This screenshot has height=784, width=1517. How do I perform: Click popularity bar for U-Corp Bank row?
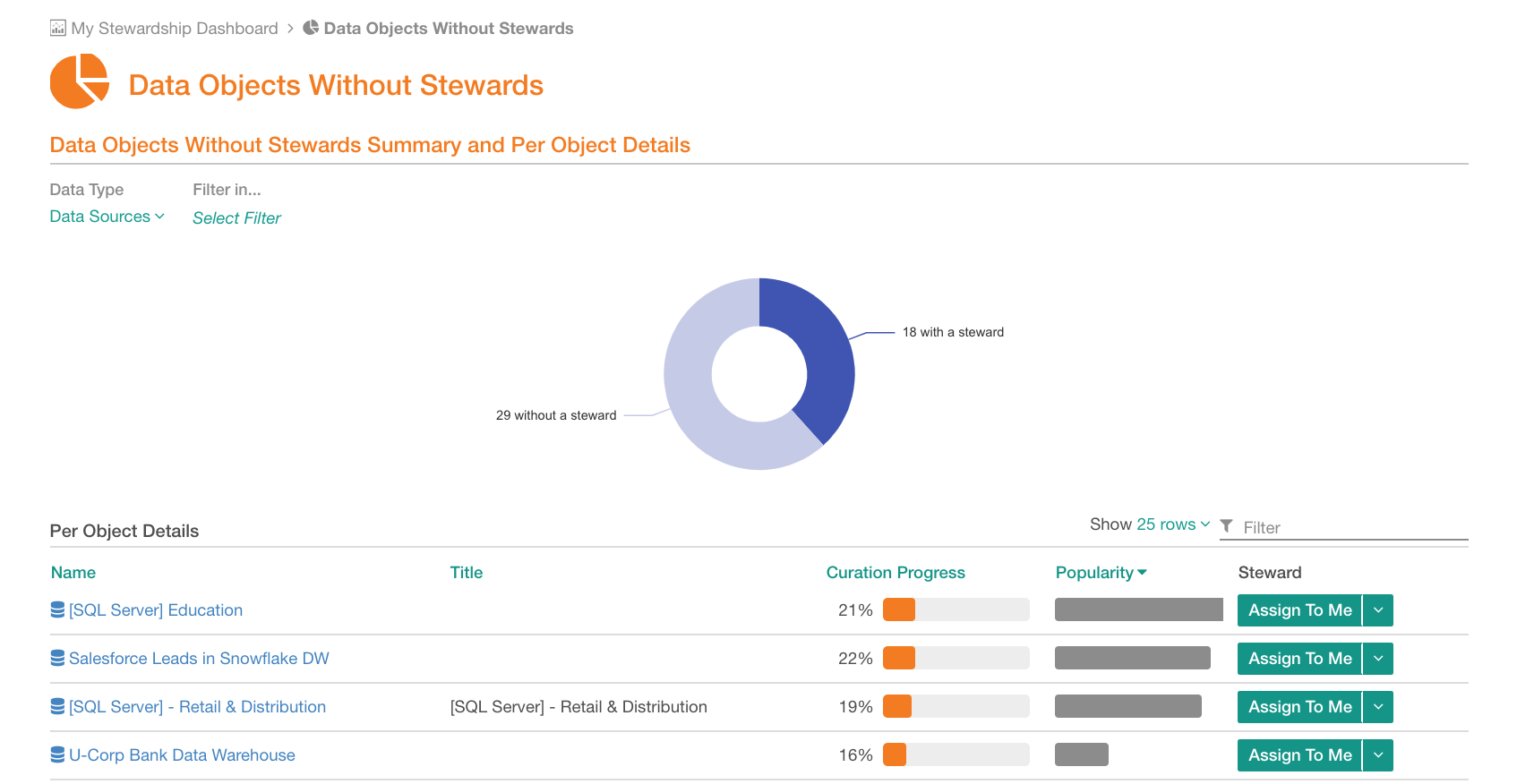coord(1082,755)
